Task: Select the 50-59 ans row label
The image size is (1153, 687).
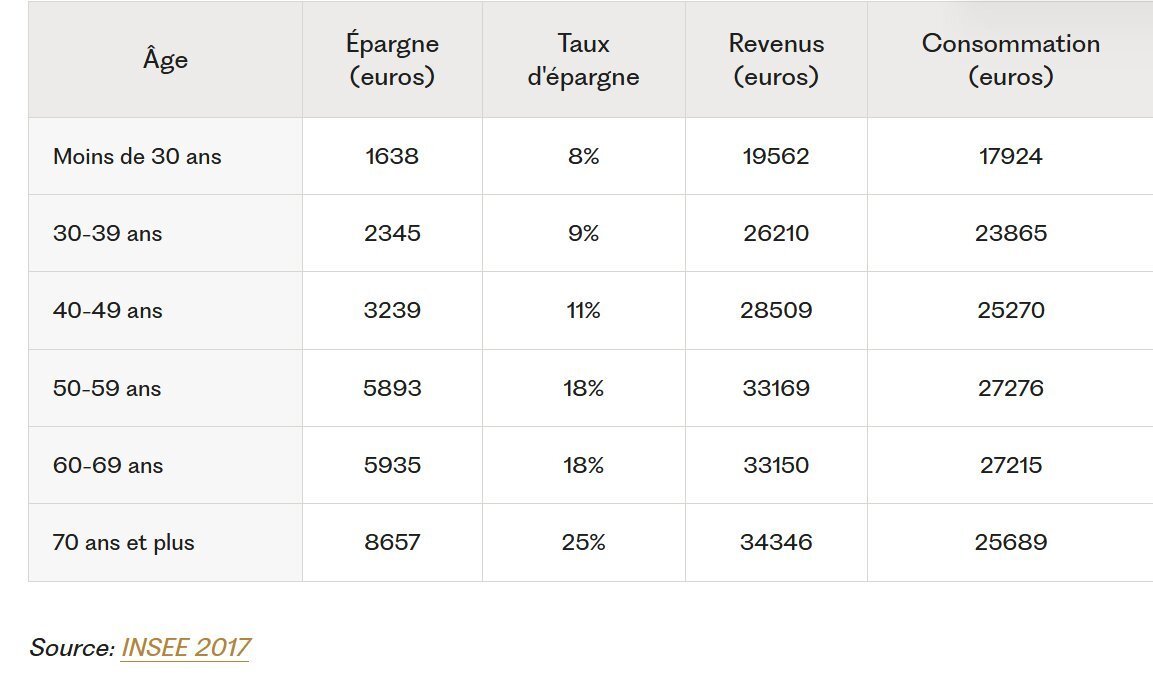Action: [107, 388]
